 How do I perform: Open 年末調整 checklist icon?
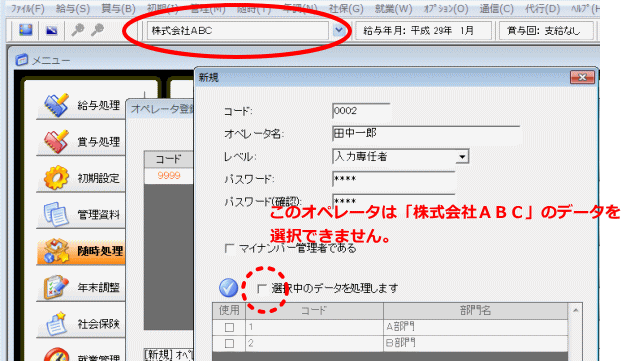[56, 287]
